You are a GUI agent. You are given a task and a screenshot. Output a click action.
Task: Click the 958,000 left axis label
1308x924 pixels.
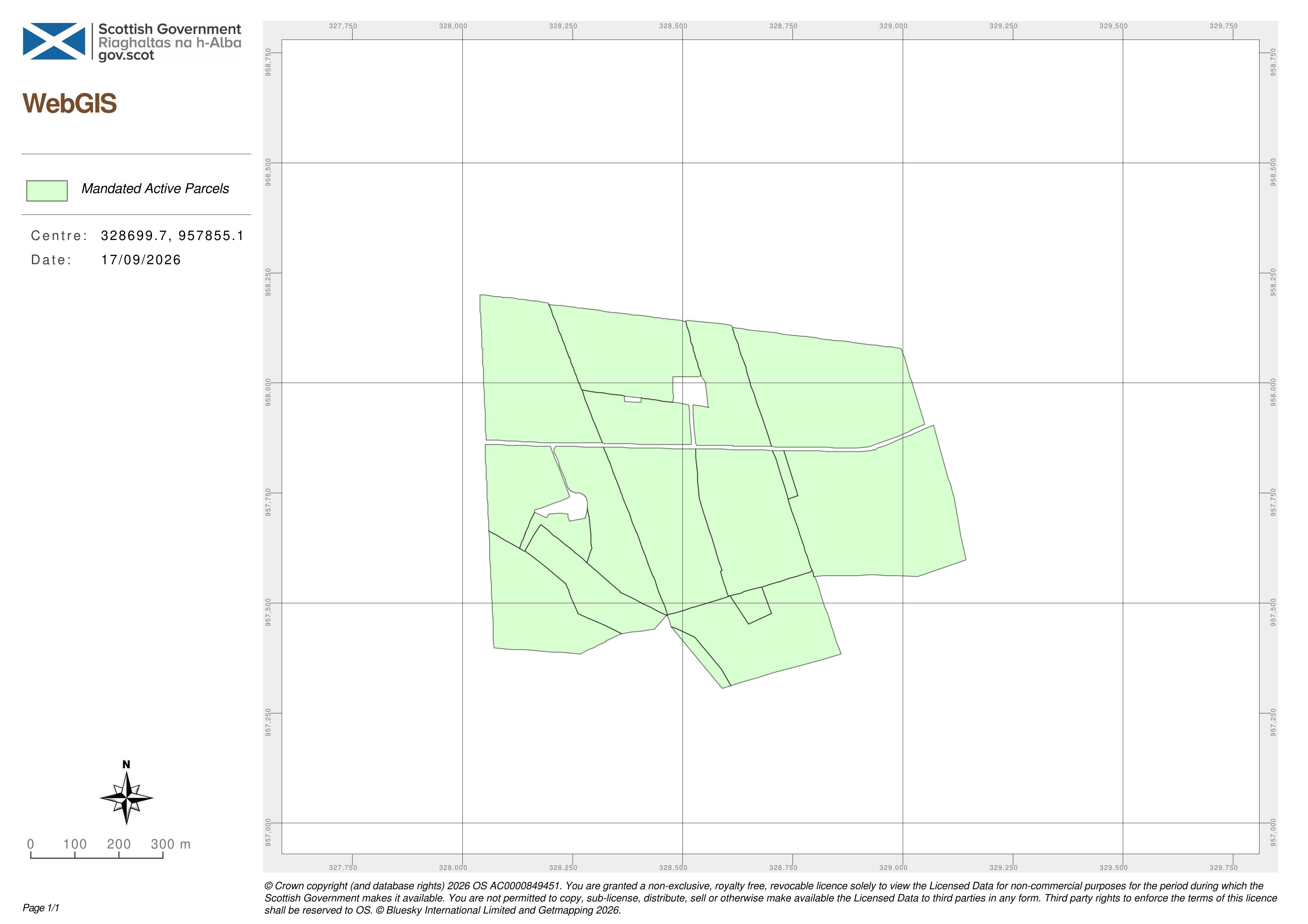pos(268,392)
